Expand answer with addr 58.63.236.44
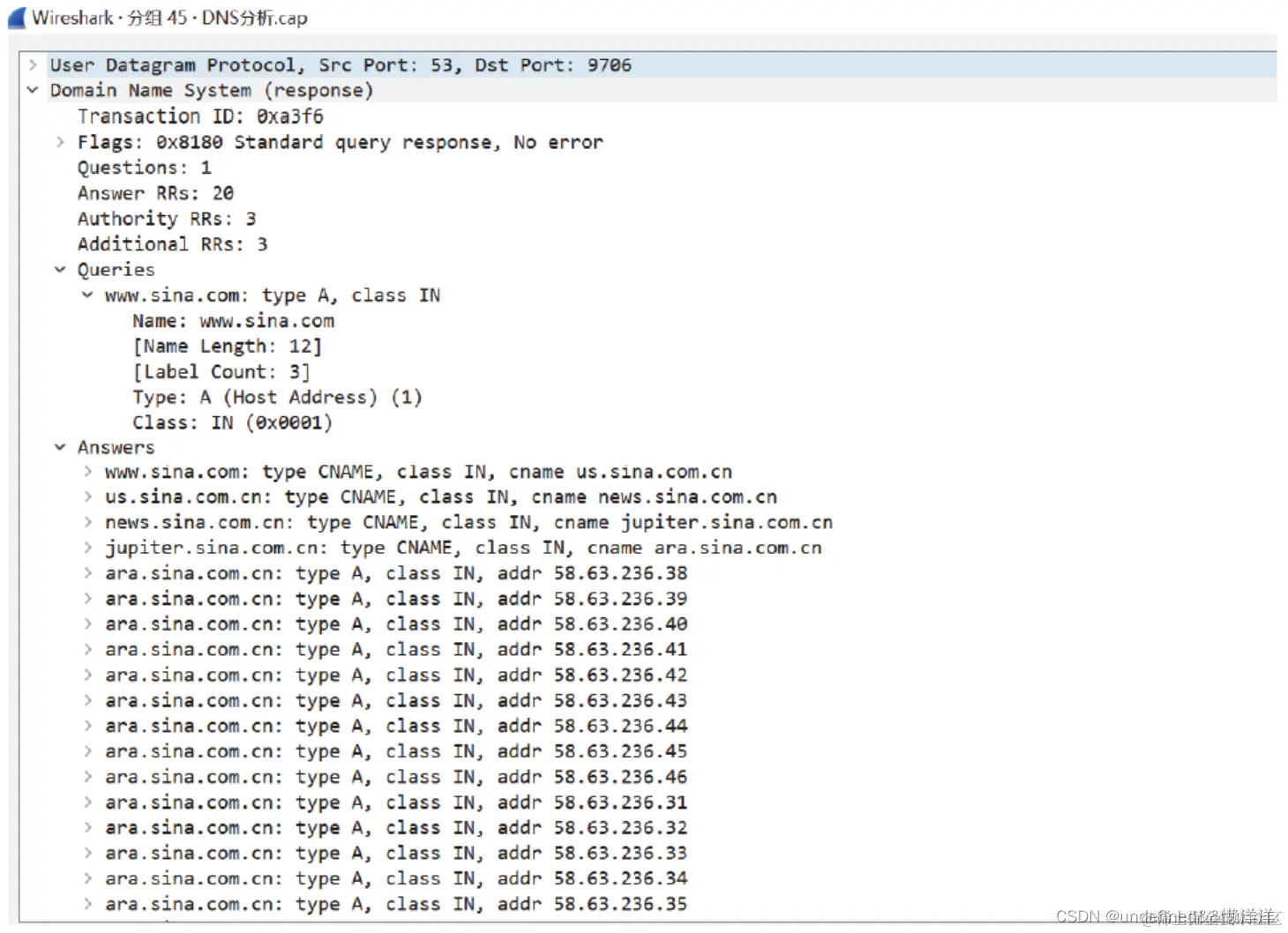 [88, 726]
